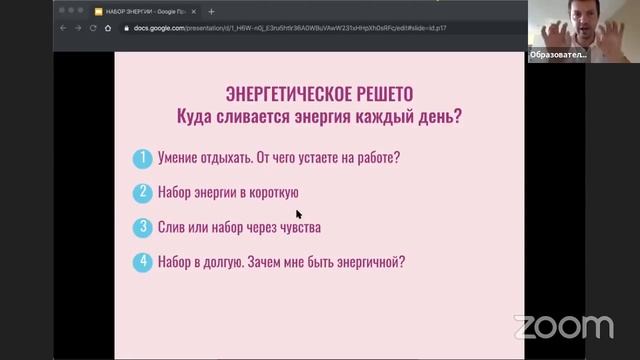Close the НАБОР ЭНЕРГИИ browser tab
The image size is (640, 360).
coord(194,12)
